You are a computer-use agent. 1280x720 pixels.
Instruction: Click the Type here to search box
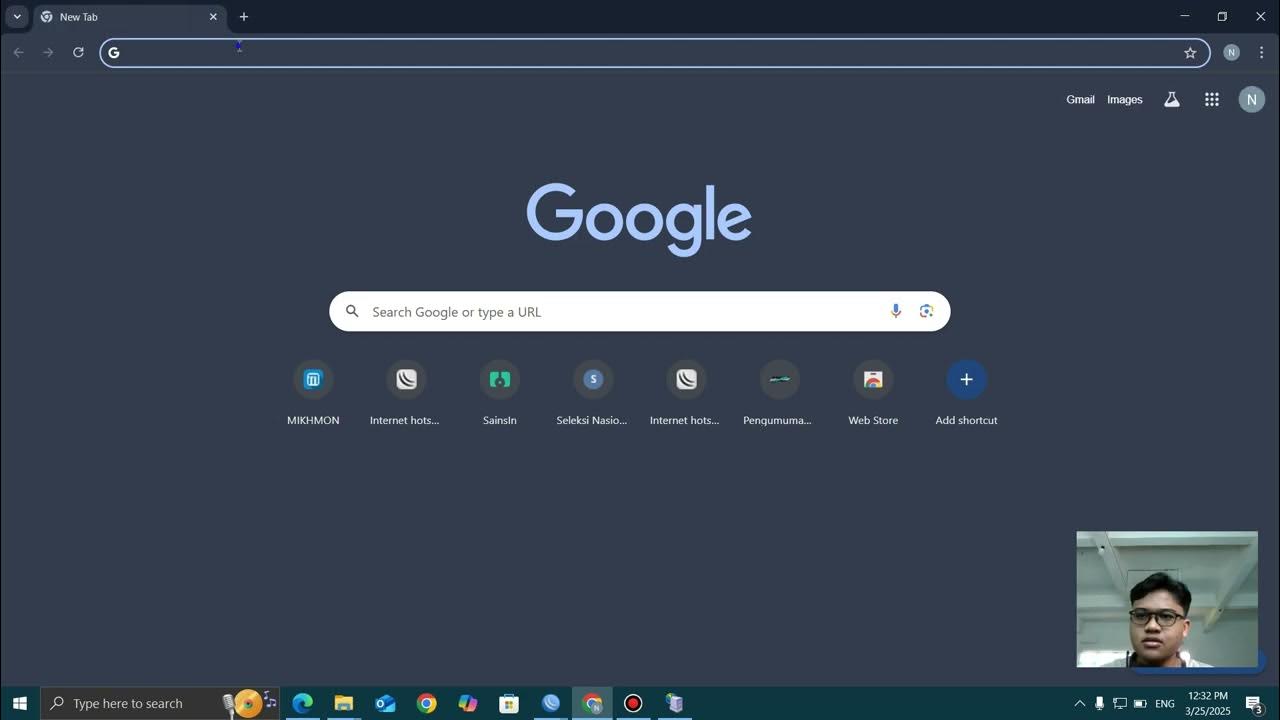coord(160,703)
